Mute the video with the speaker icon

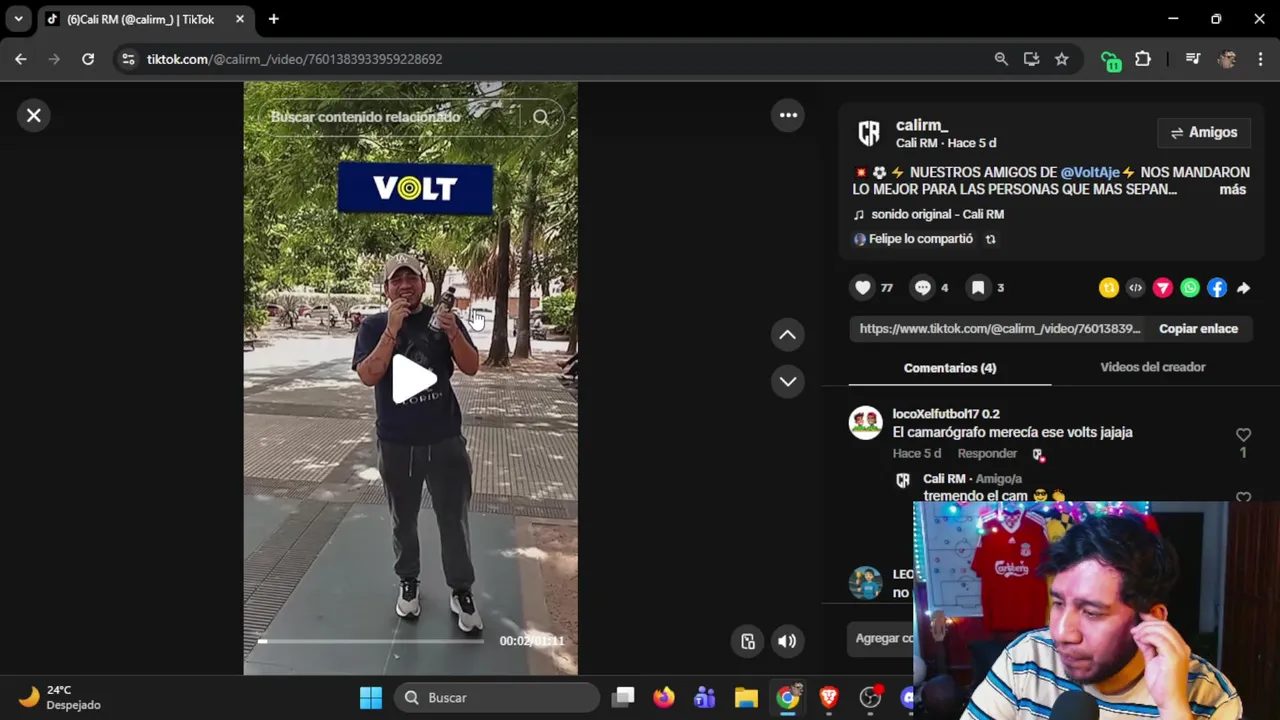(x=787, y=641)
